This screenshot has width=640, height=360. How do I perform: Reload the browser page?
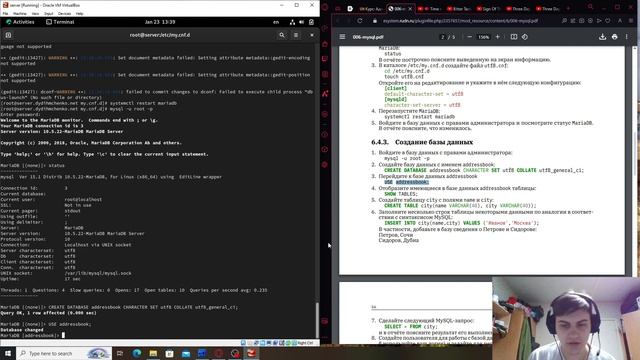point(360,21)
